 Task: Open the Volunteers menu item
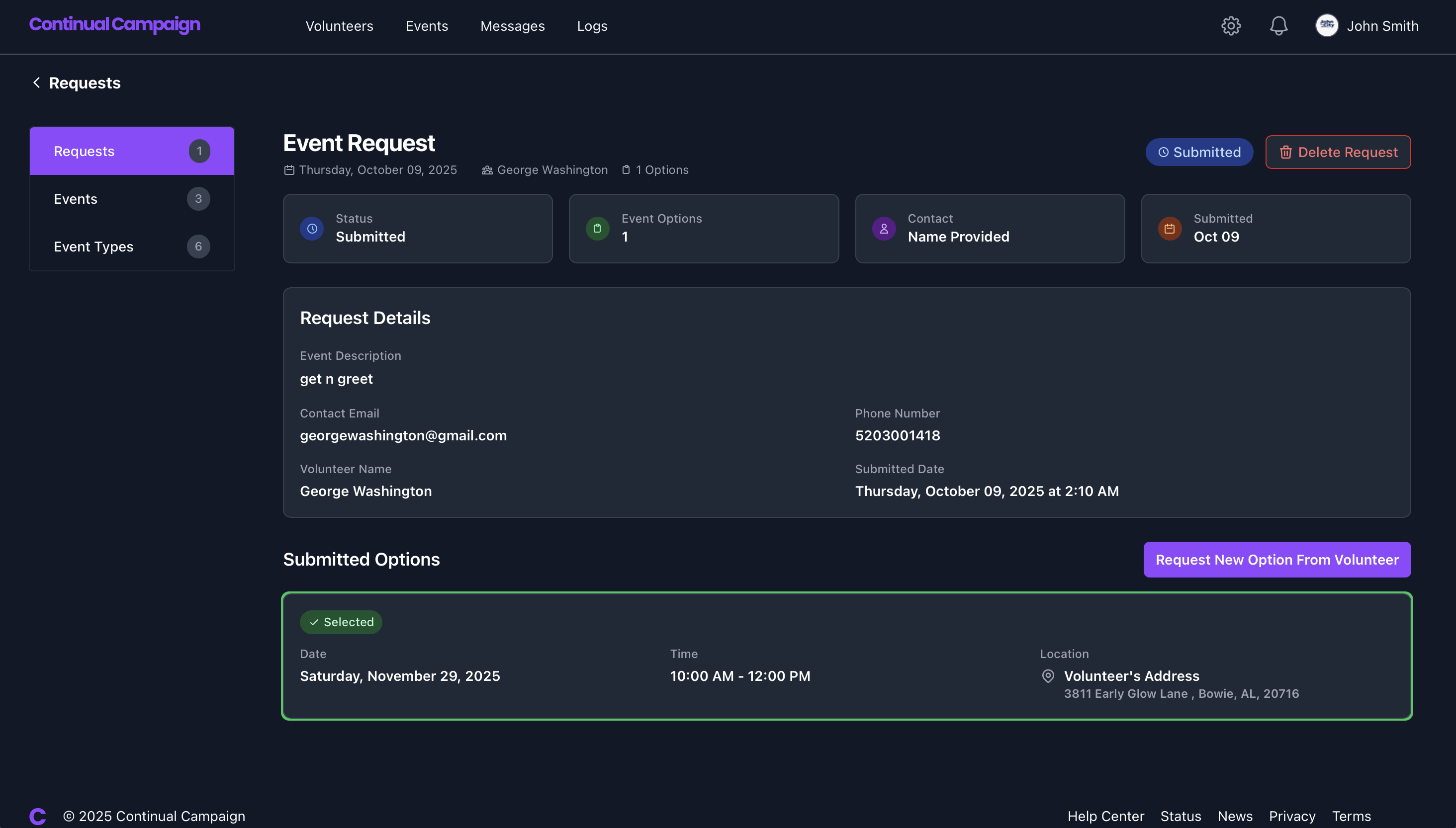[x=339, y=26]
